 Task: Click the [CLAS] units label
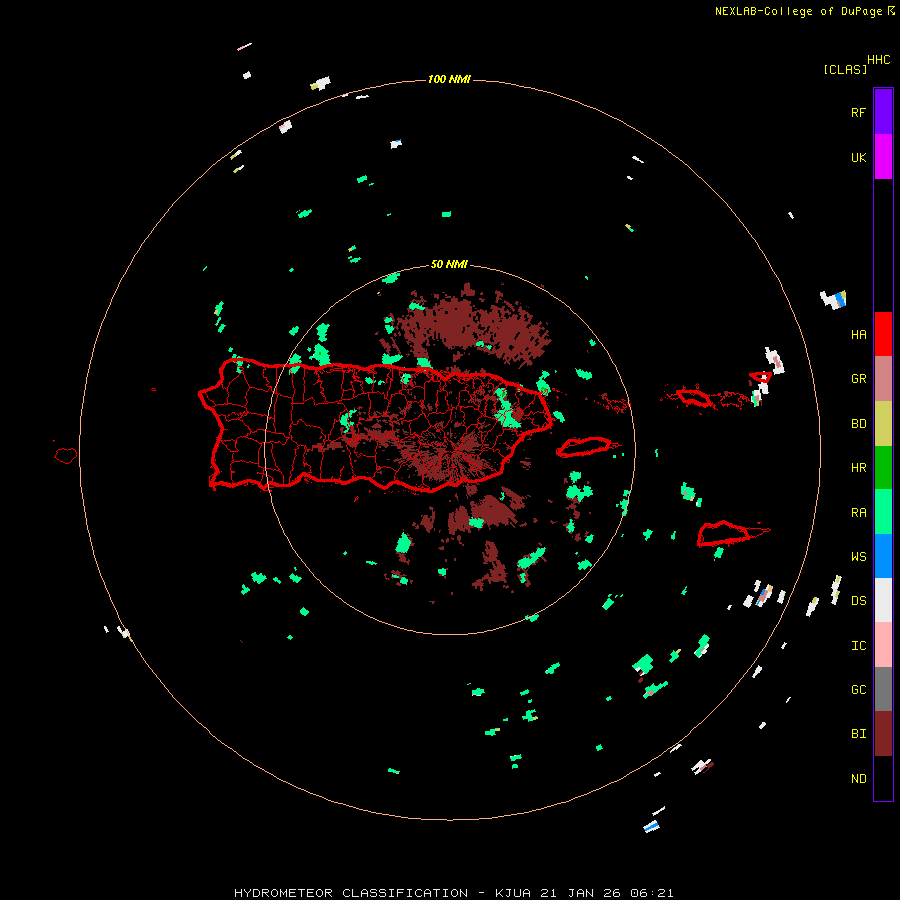pos(845,69)
